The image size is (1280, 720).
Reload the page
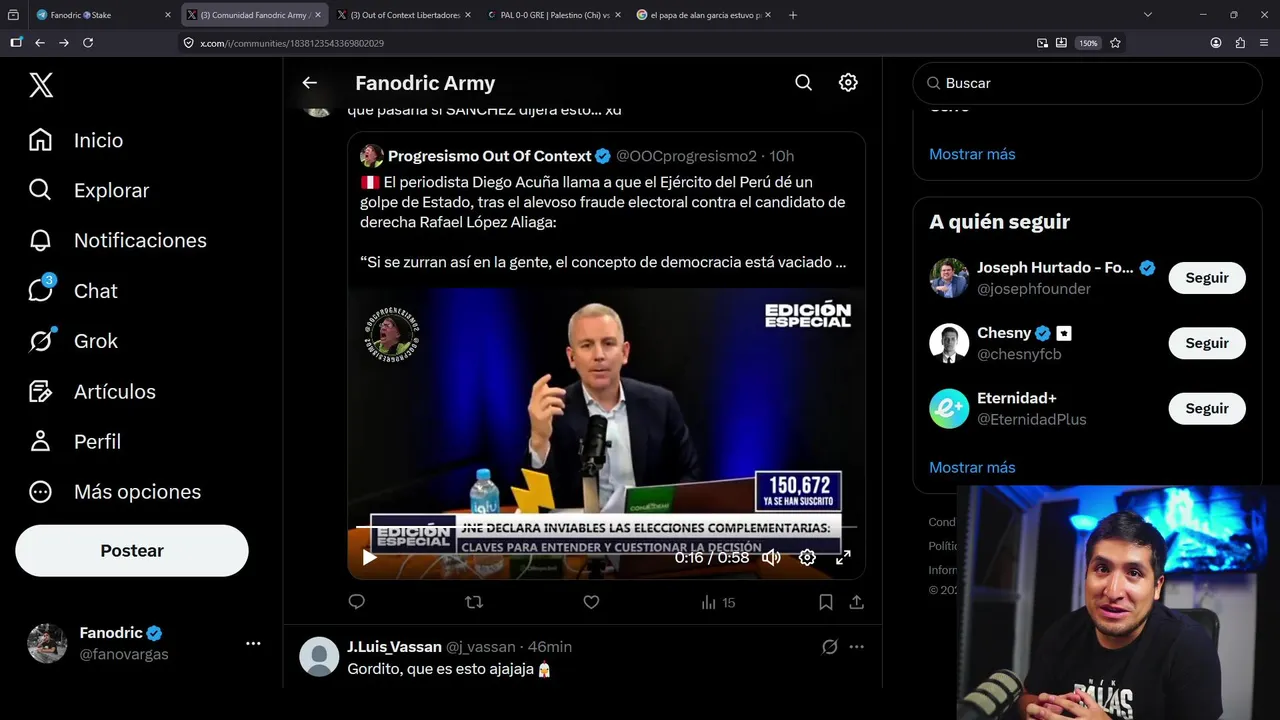pyautogui.click(x=88, y=43)
